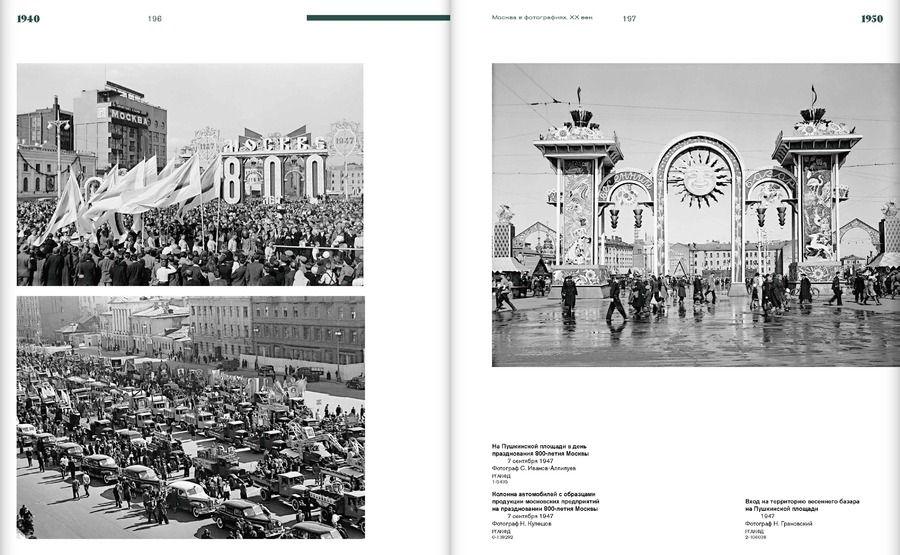Click page number 197
This screenshot has height=555, width=900.
pos(629,18)
